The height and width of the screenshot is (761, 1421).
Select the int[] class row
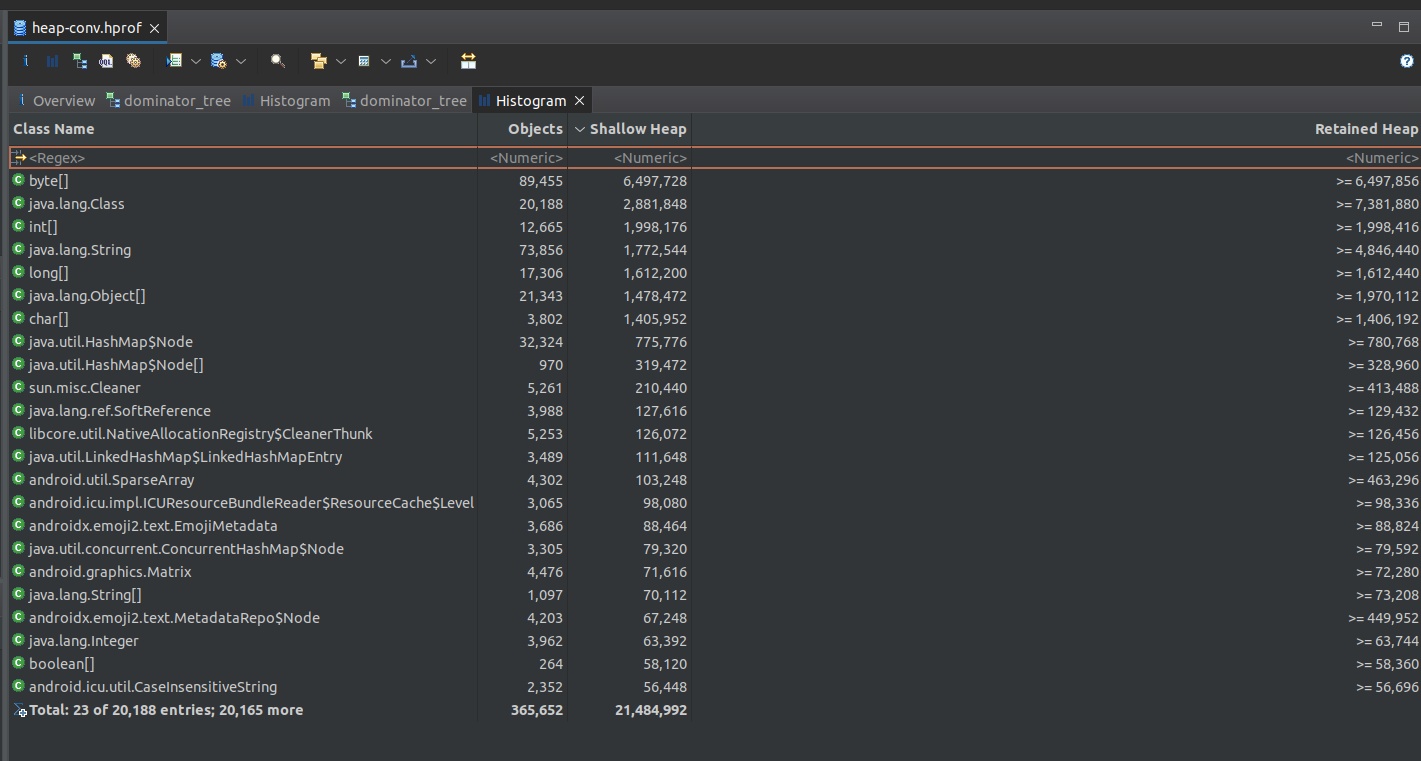[715, 227]
